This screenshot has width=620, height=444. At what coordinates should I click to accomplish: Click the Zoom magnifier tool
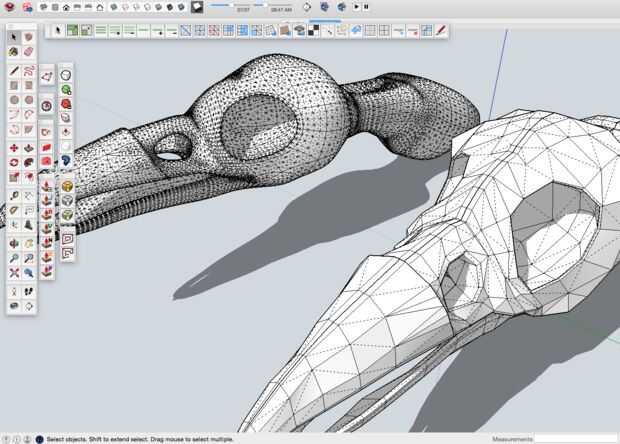pos(14,256)
